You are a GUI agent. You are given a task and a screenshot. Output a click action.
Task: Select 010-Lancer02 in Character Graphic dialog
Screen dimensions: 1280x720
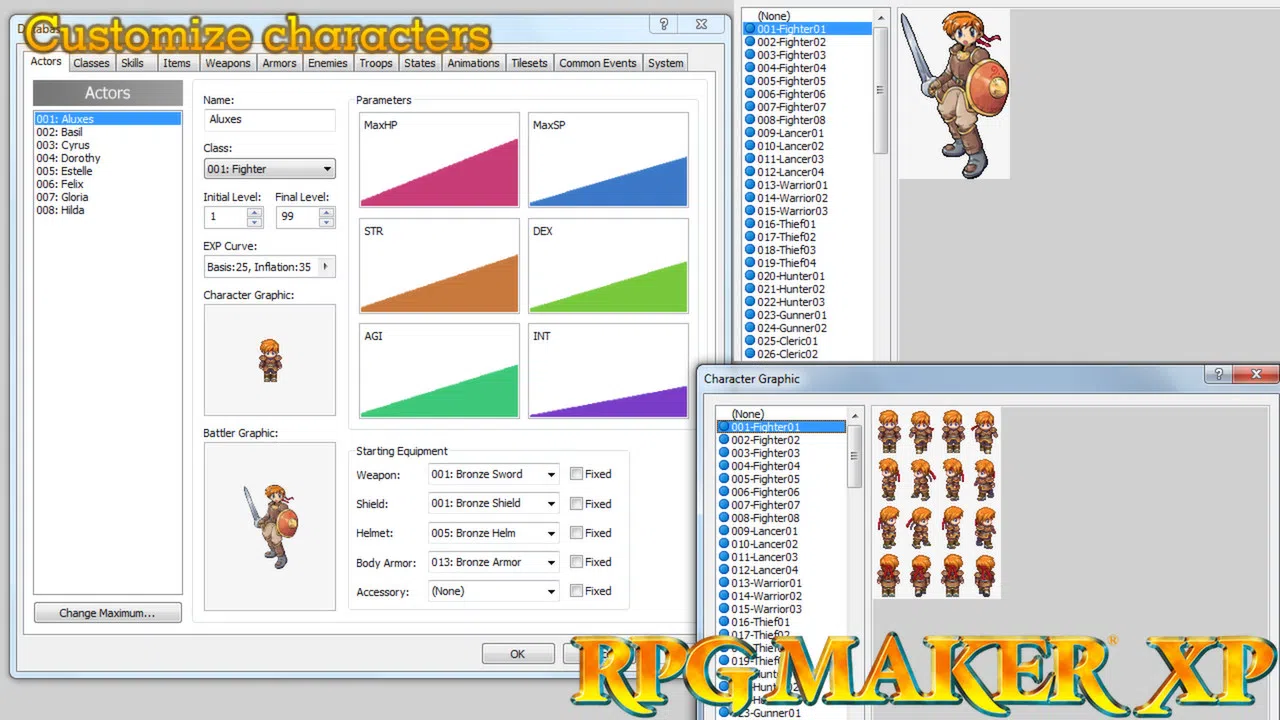click(x=765, y=544)
